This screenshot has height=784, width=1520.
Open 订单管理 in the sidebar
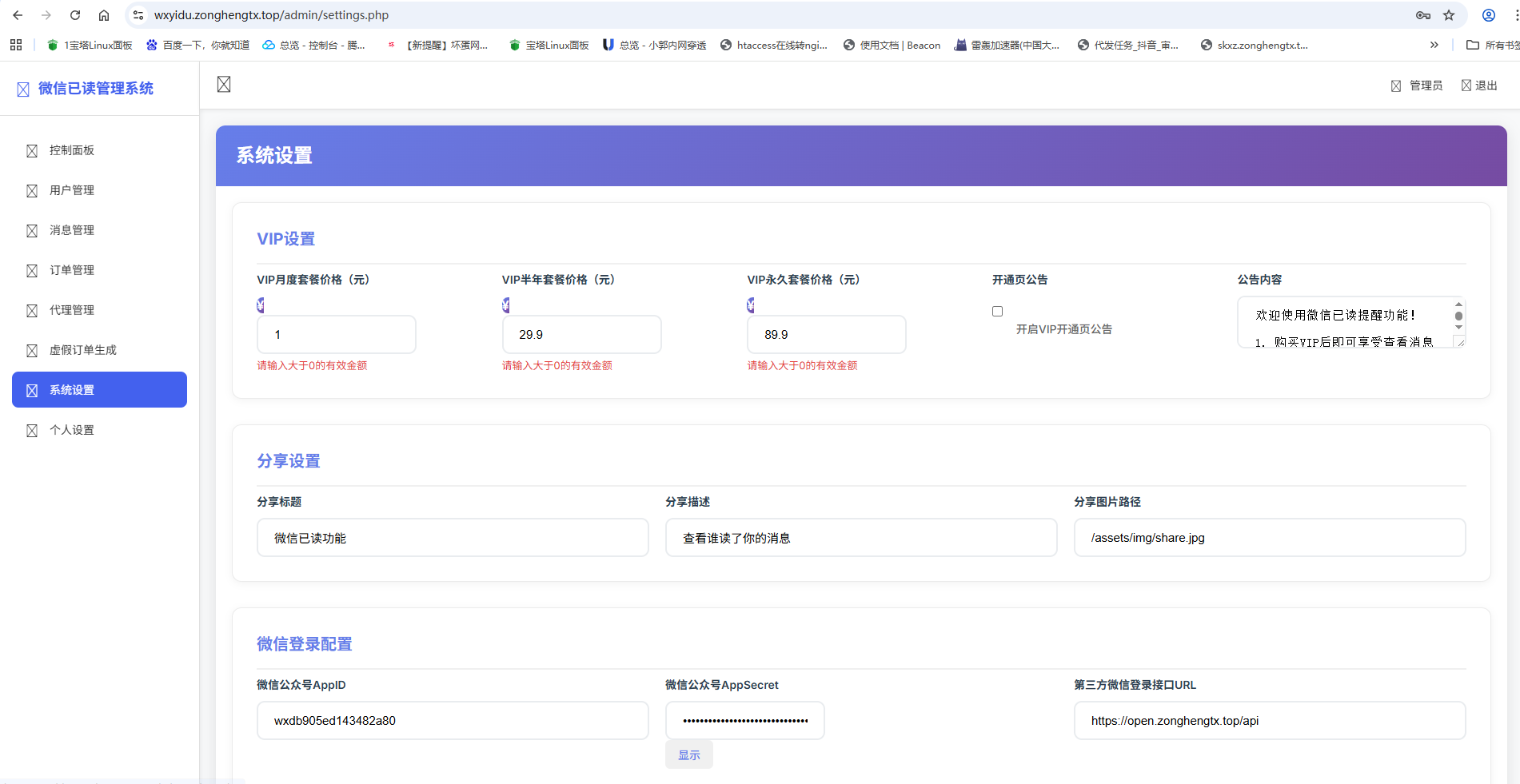coord(72,270)
